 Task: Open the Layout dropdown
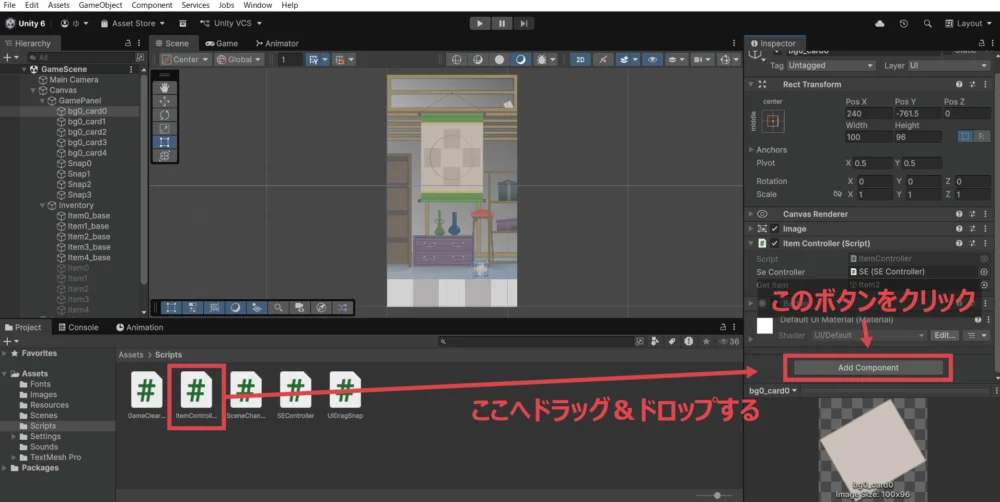click(x=968, y=23)
